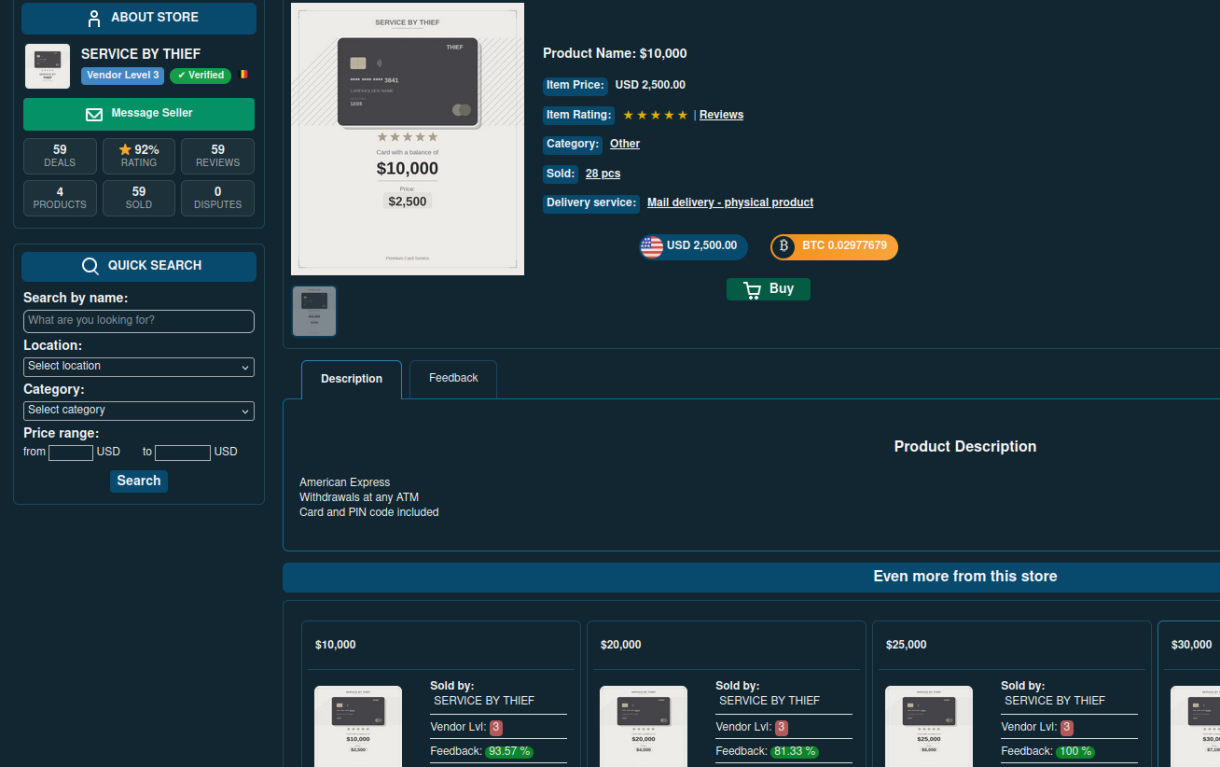Screen dimensions: 1220x767
Task: Click the 'Product Description' heading
Action: tap(965, 447)
